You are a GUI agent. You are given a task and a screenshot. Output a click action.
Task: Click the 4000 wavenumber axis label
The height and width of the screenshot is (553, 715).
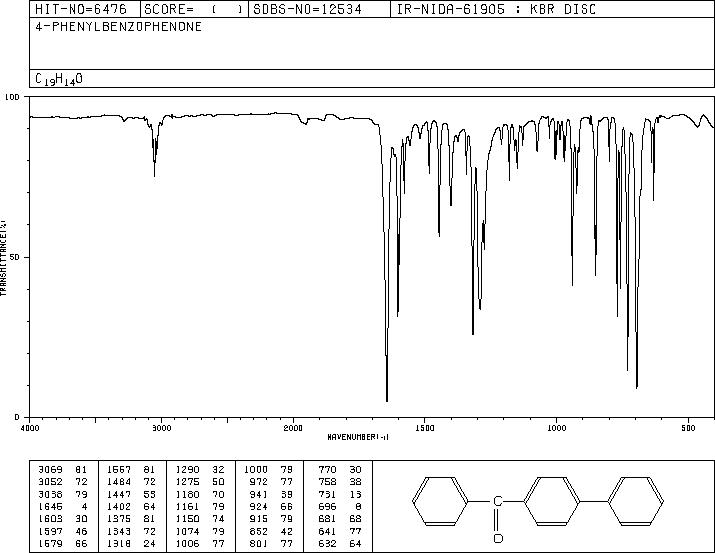30,428
